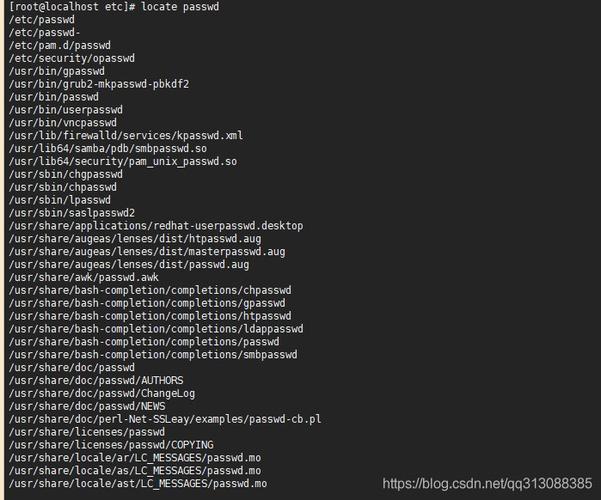
Task: Click the smbpasswd.so samba line
Action: coord(108,149)
